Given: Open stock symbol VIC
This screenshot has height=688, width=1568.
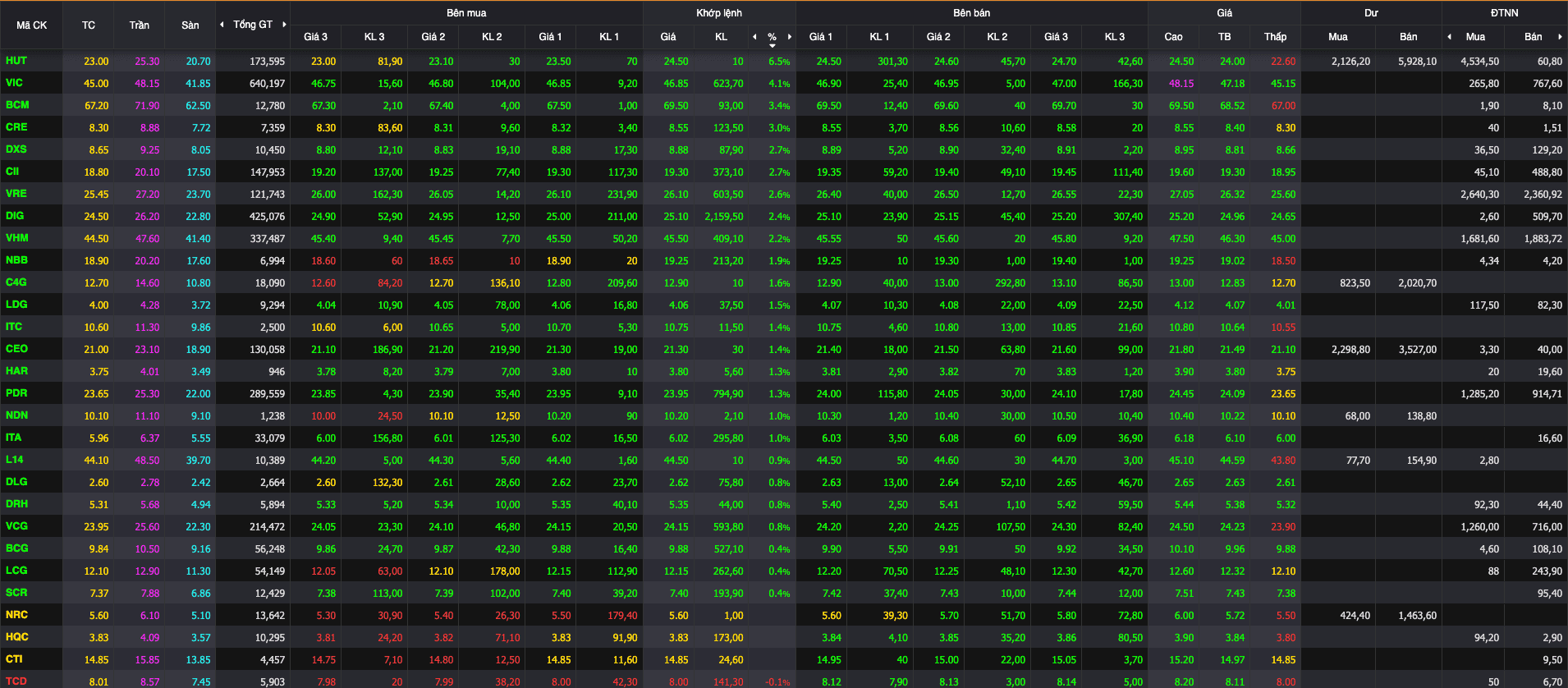Looking at the screenshot, I should tap(14, 83).
